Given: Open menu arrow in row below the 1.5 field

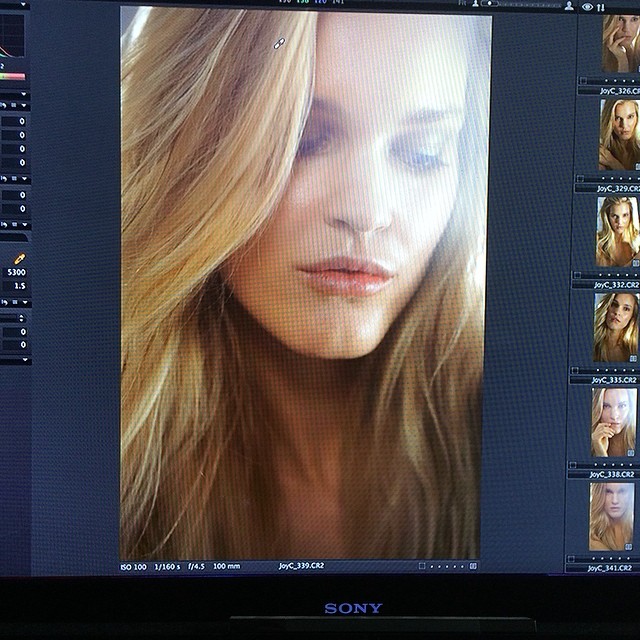Looking at the screenshot, I should pos(25,302).
